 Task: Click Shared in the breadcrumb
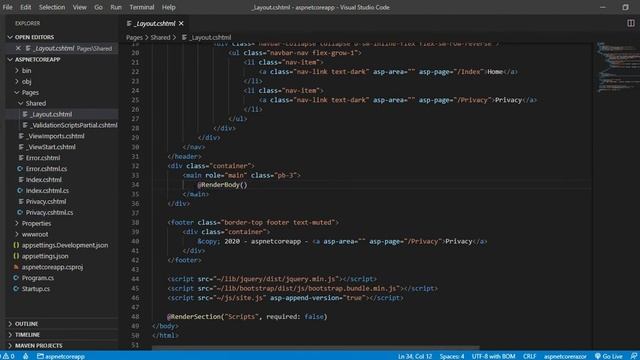click(x=160, y=37)
